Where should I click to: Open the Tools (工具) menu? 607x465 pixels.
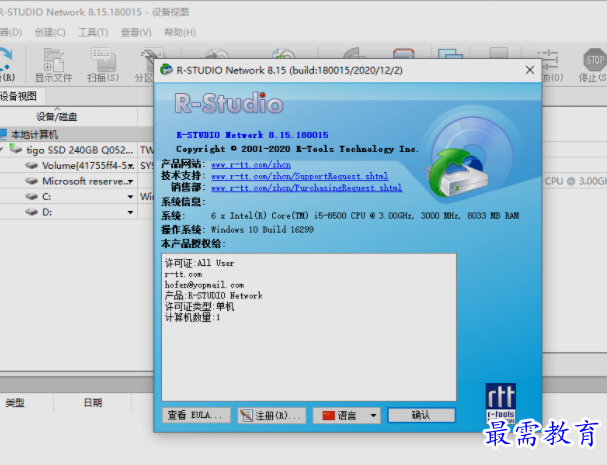point(93,32)
